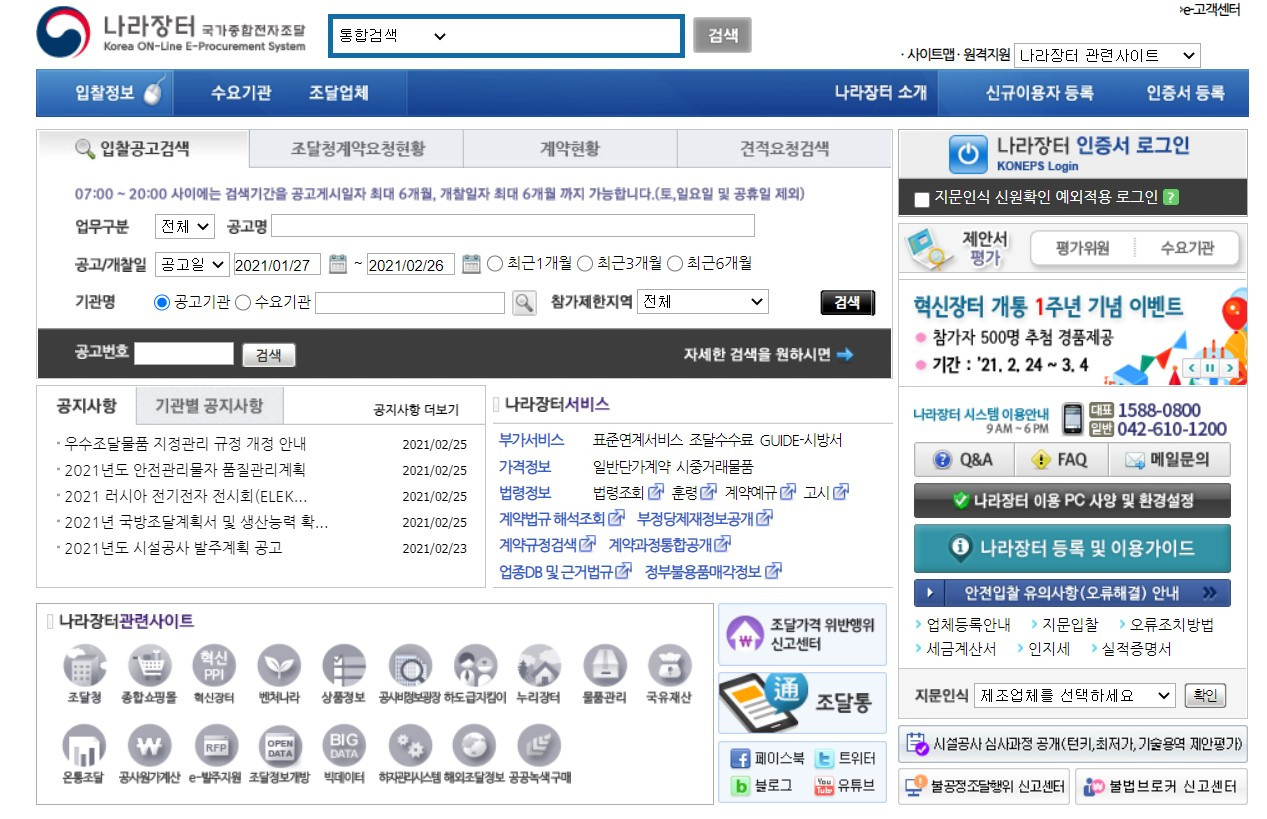The image size is (1267, 819).
Task: Open the 통합검색 dropdown in the search bar
Action: [393, 36]
